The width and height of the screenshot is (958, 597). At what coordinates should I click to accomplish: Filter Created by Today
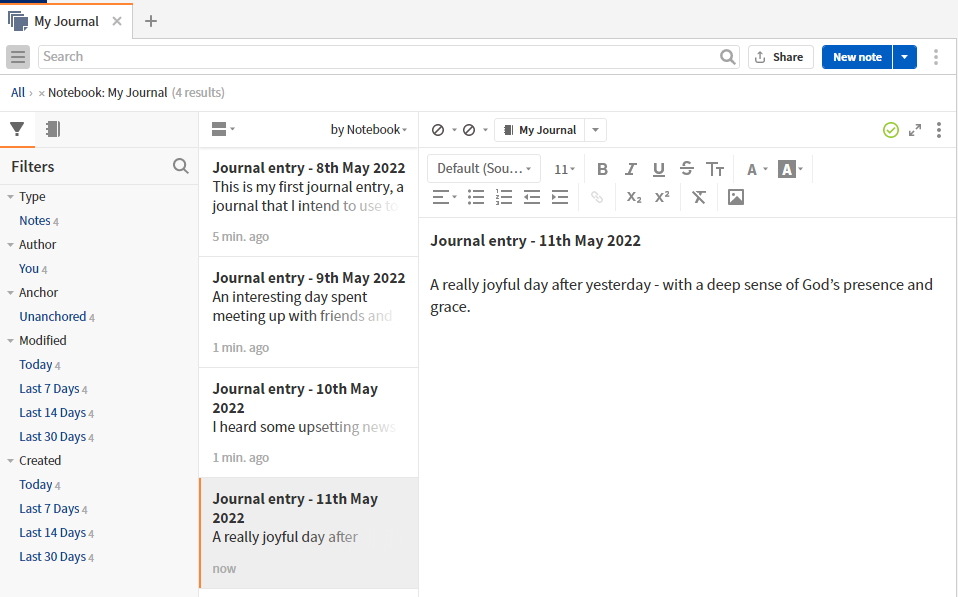pos(35,485)
